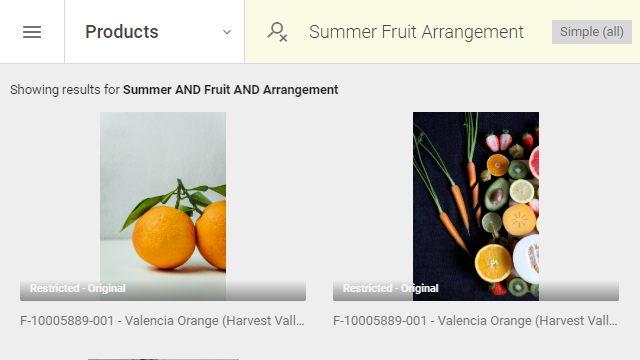Click the avocado half in the fruit photo

[496, 195]
